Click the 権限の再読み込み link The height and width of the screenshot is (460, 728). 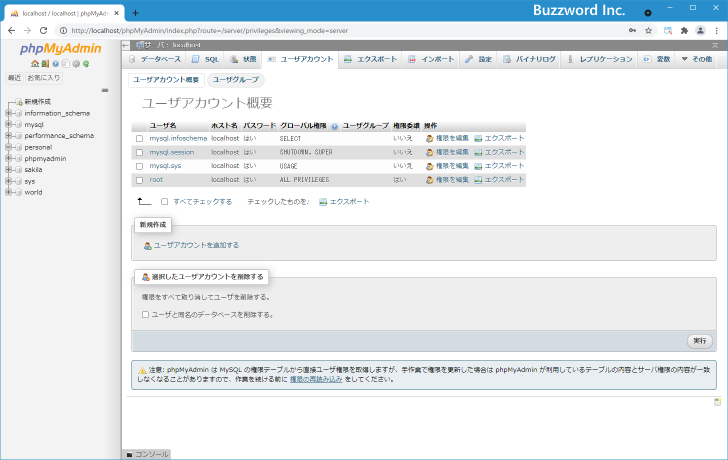click(x=316, y=380)
